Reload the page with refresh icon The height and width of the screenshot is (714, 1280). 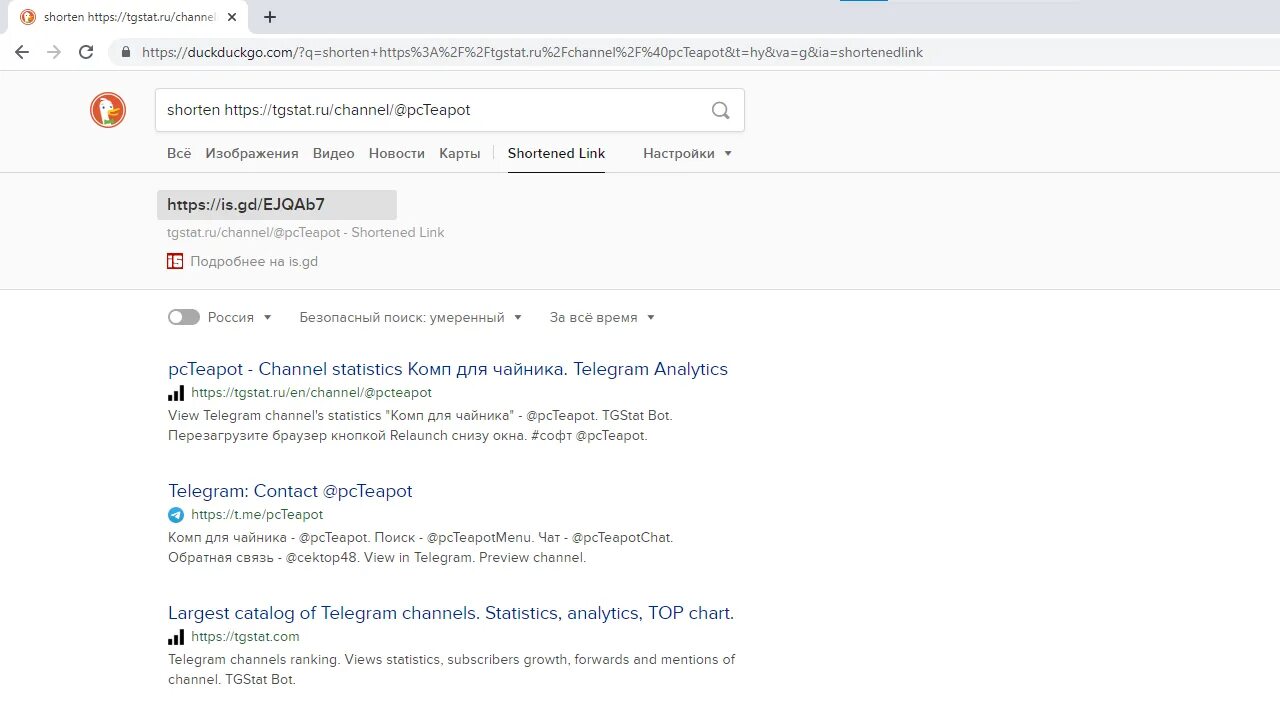tap(86, 52)
